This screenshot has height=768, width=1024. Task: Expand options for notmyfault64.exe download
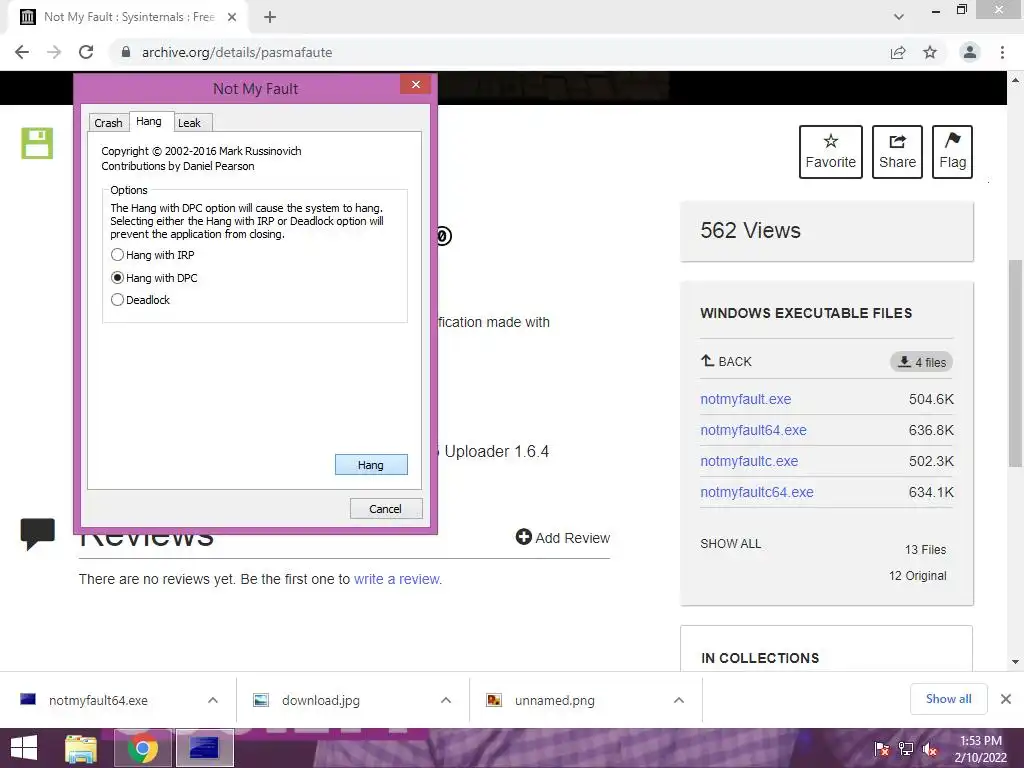[213, 700]
